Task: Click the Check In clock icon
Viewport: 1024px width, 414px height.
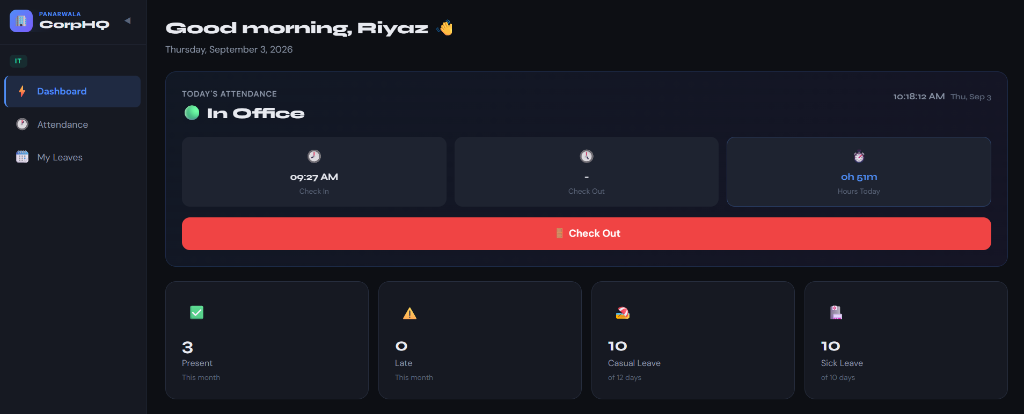Action: pyautogui.click(x=314, y=156)
